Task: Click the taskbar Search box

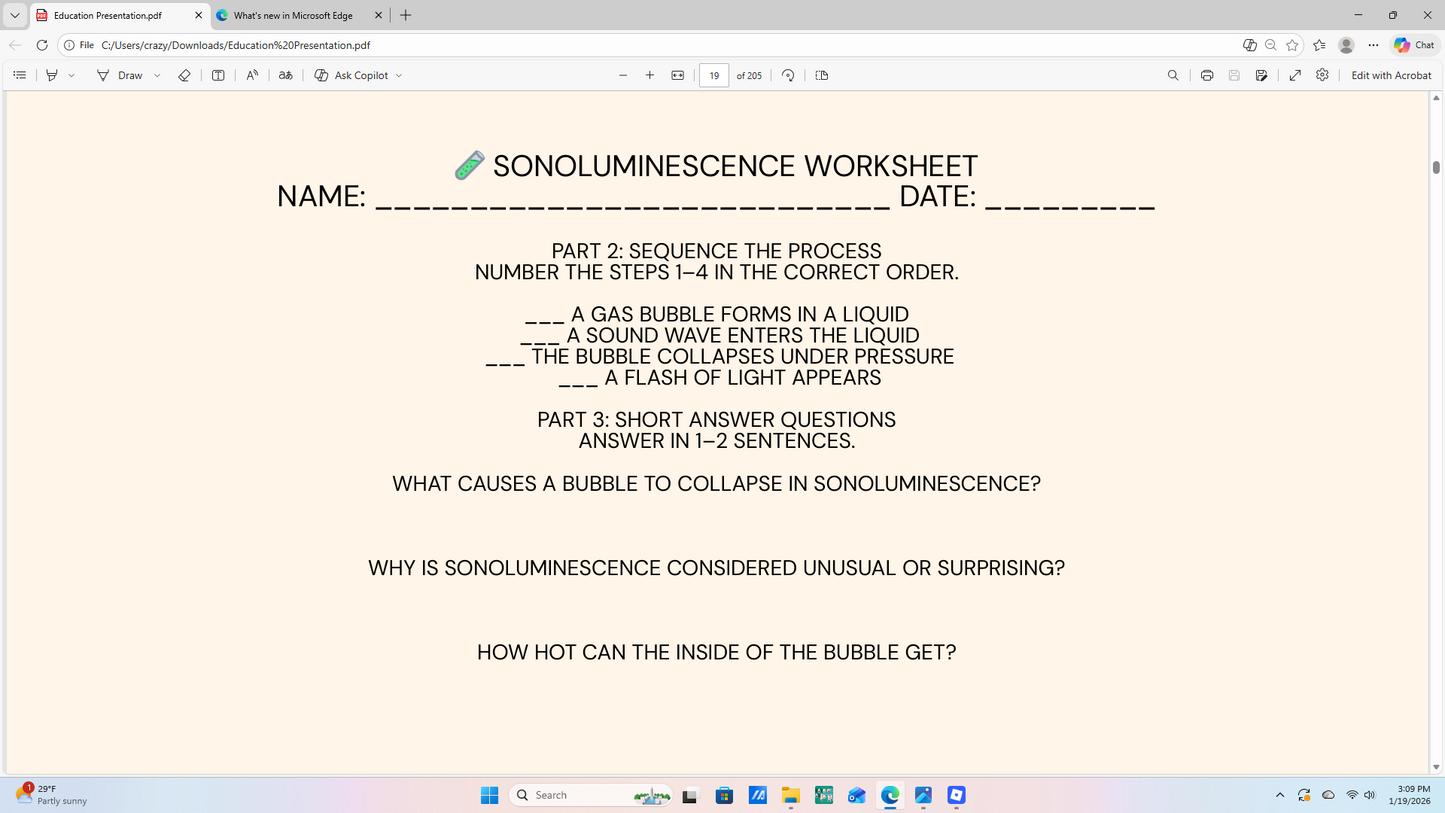Action: coord(590,795)
